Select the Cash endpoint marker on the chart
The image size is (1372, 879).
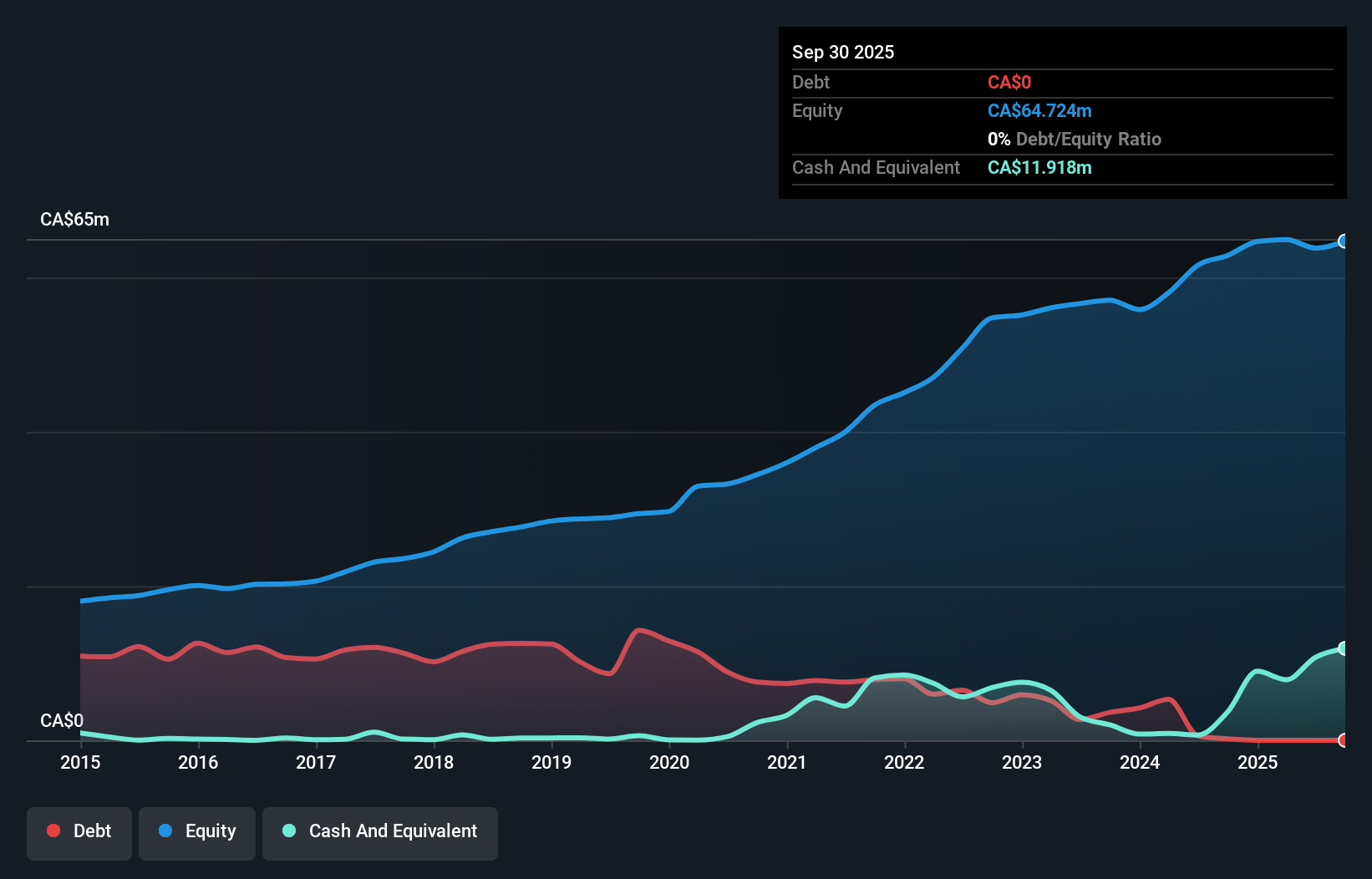coord(1344,648)
